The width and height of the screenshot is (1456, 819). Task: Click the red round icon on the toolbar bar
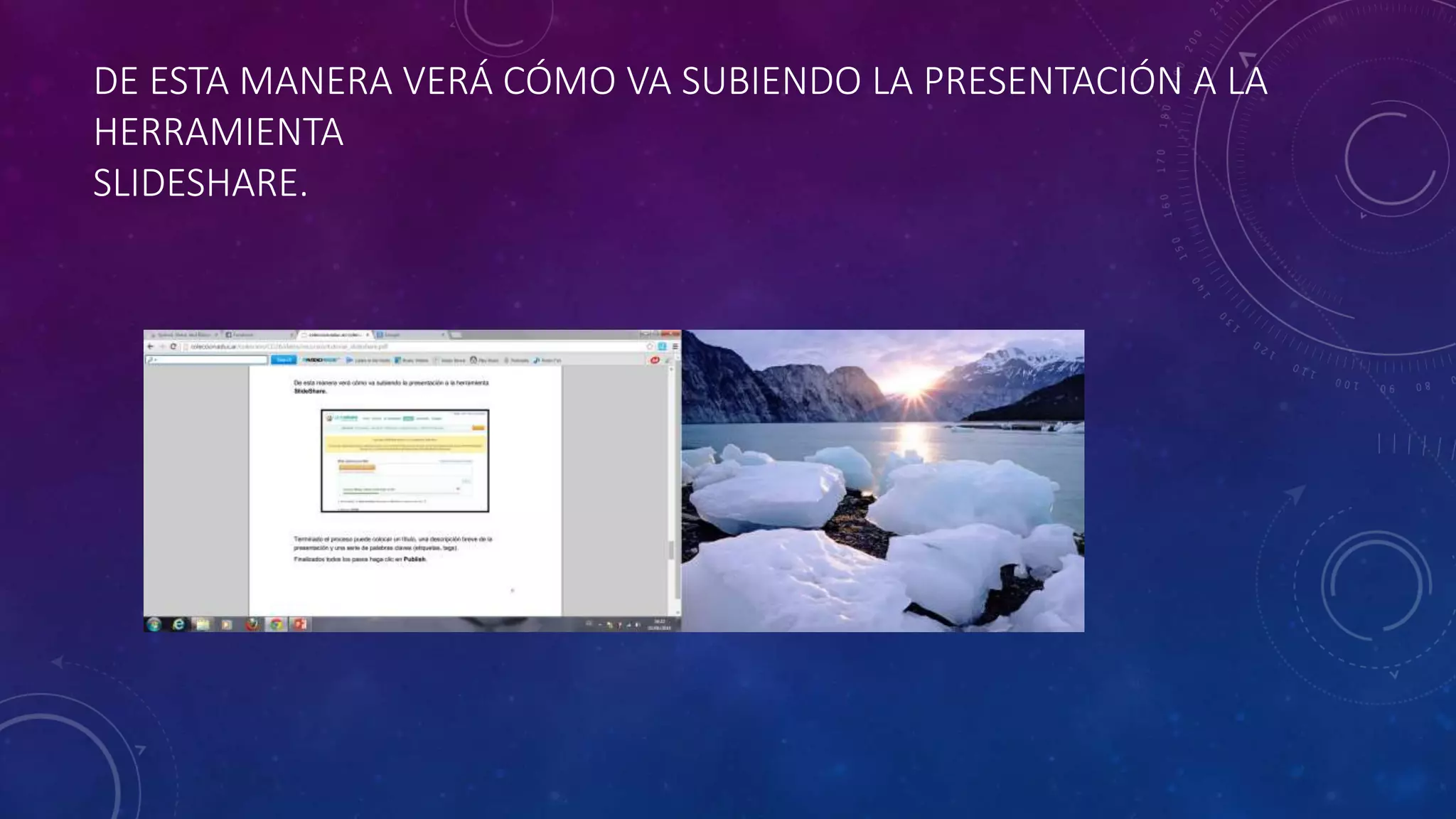click(x=655, y=360)
